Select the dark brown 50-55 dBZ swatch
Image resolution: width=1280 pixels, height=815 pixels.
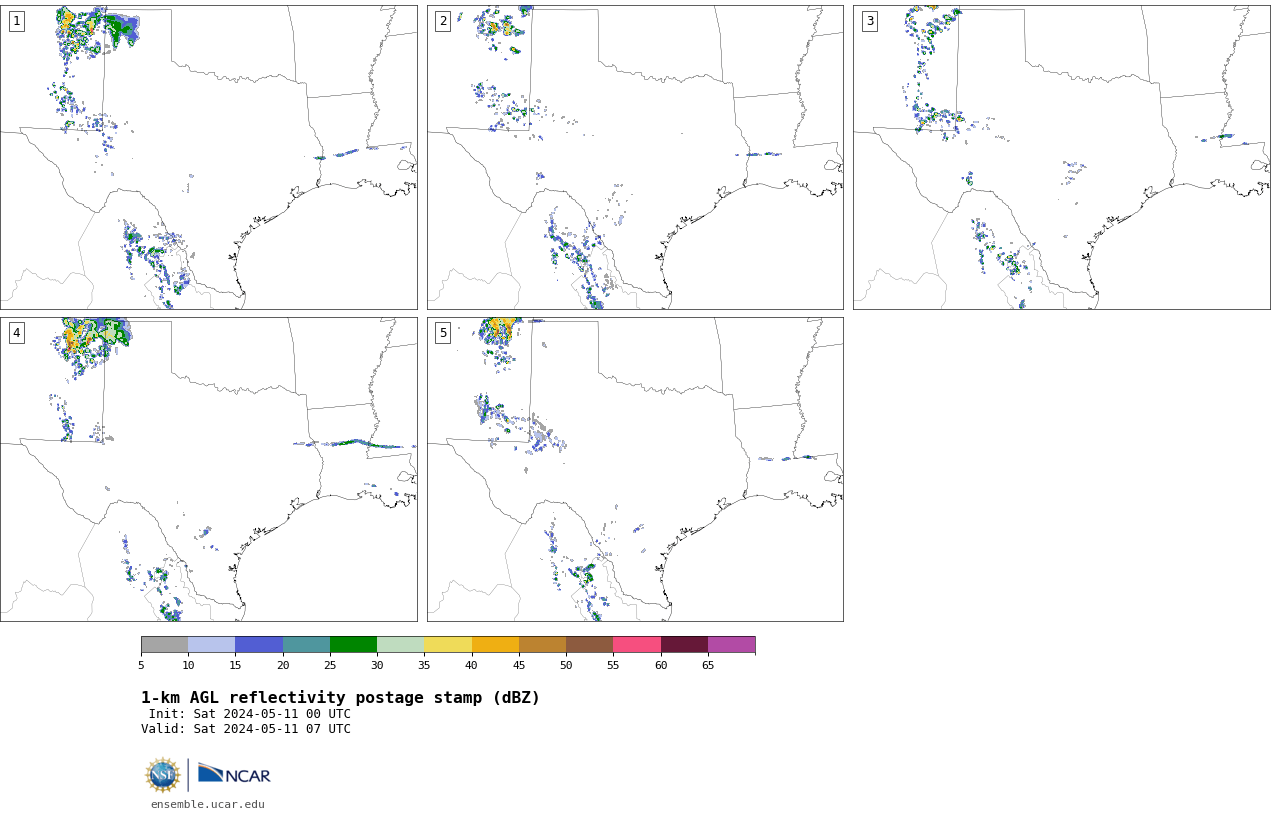pyautogui.click(x=590, y=644)
